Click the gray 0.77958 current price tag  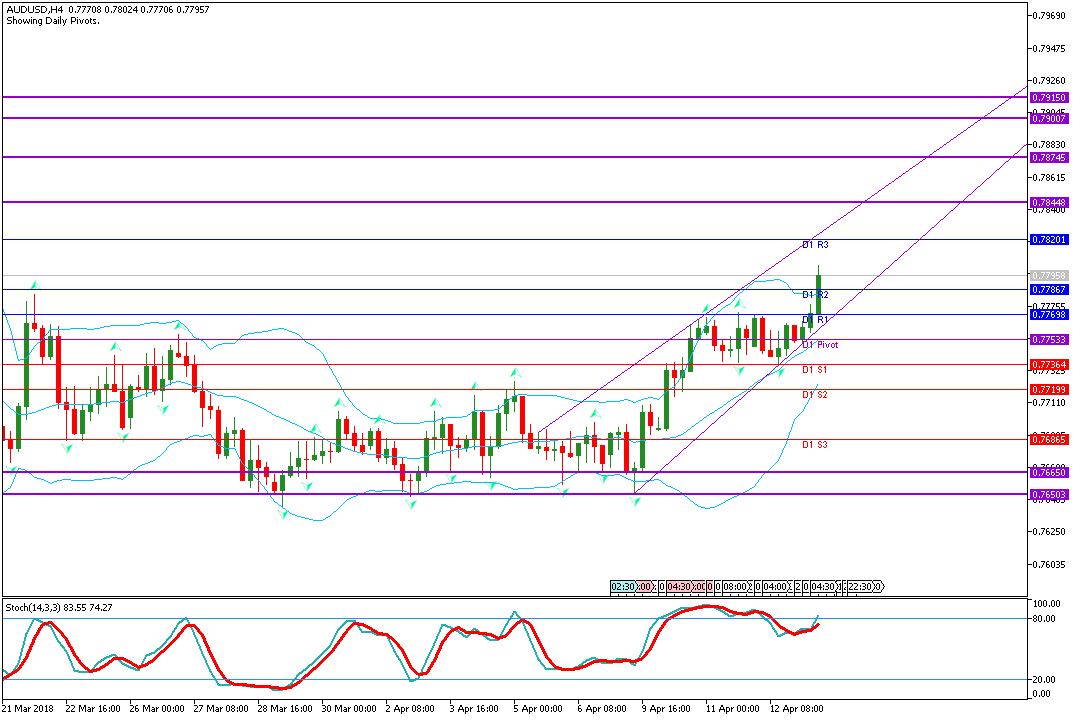tap(1049, 275)
